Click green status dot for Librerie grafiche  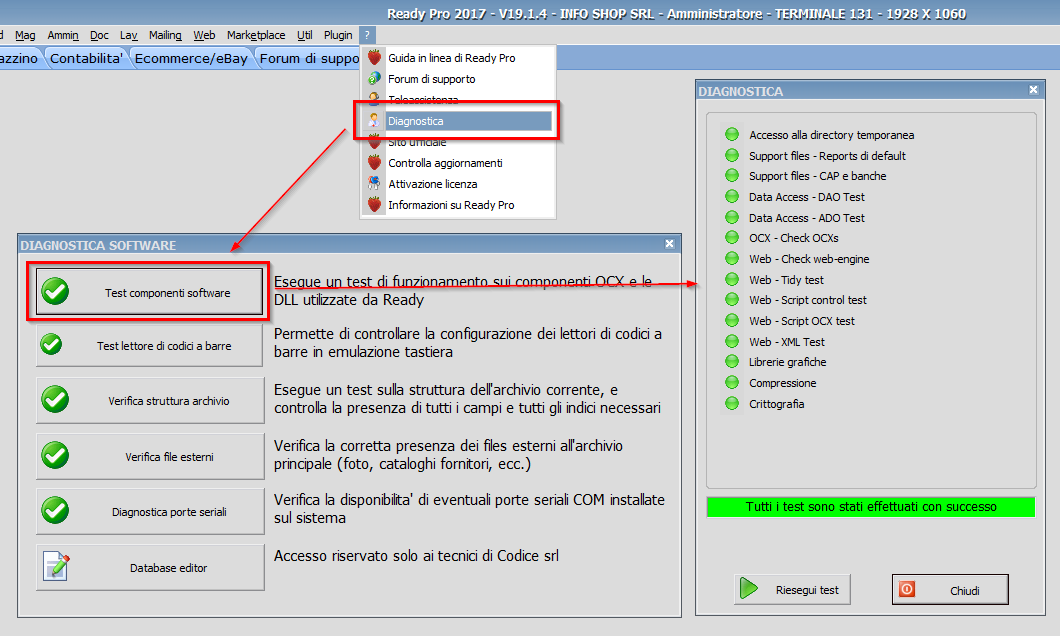tap(731, 362)
